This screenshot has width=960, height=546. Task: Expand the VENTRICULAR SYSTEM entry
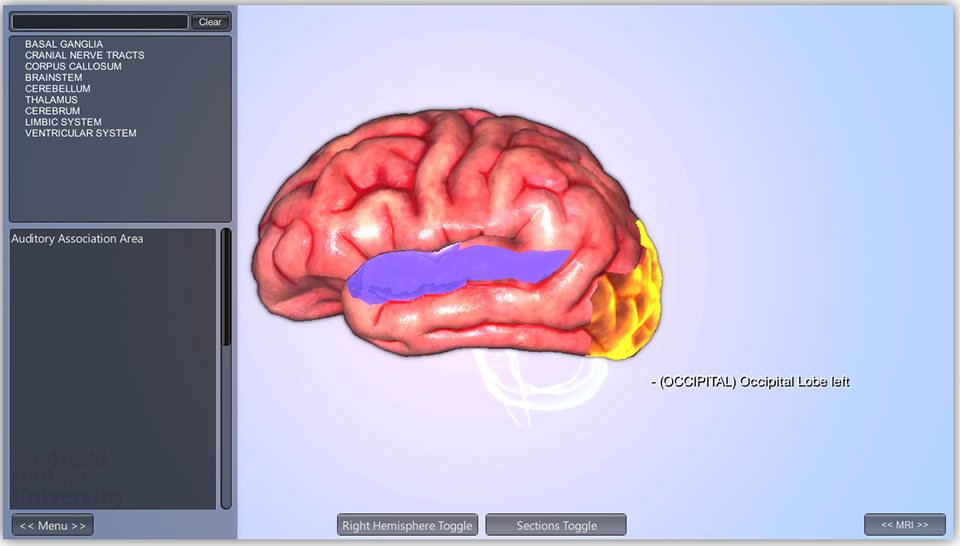(x=81, y=133)
